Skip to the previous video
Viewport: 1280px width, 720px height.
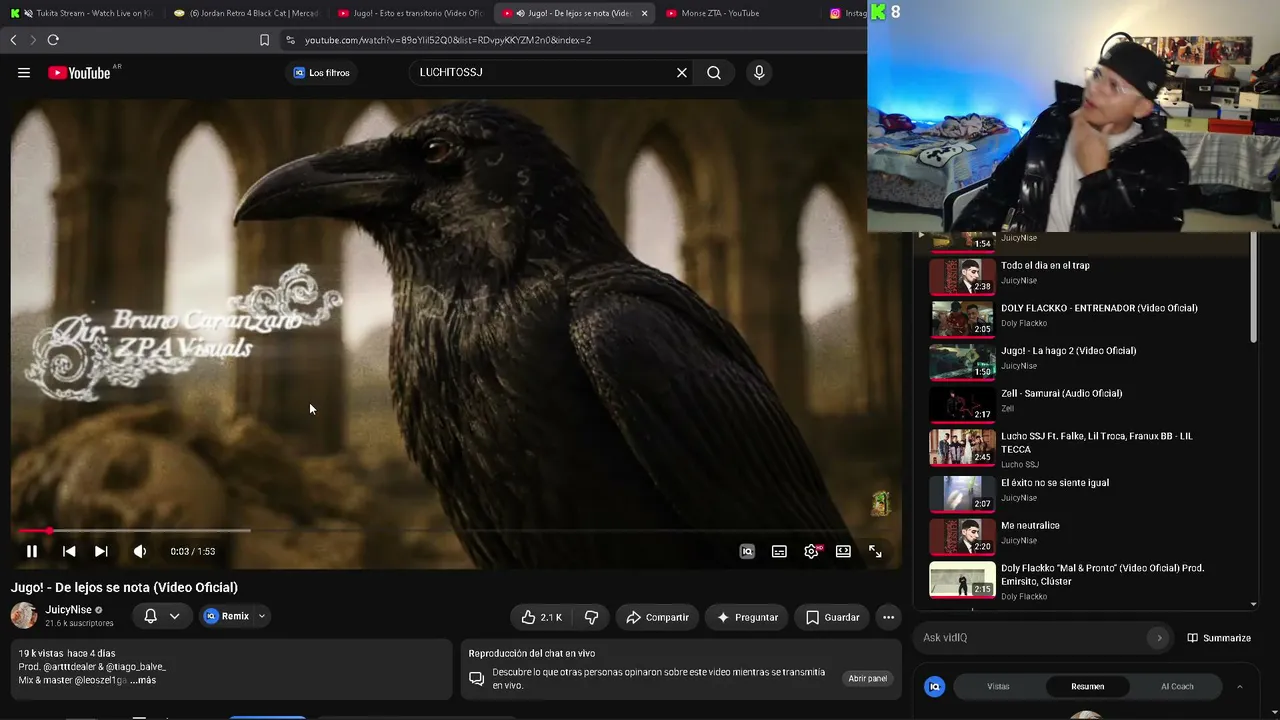(69, 551)
